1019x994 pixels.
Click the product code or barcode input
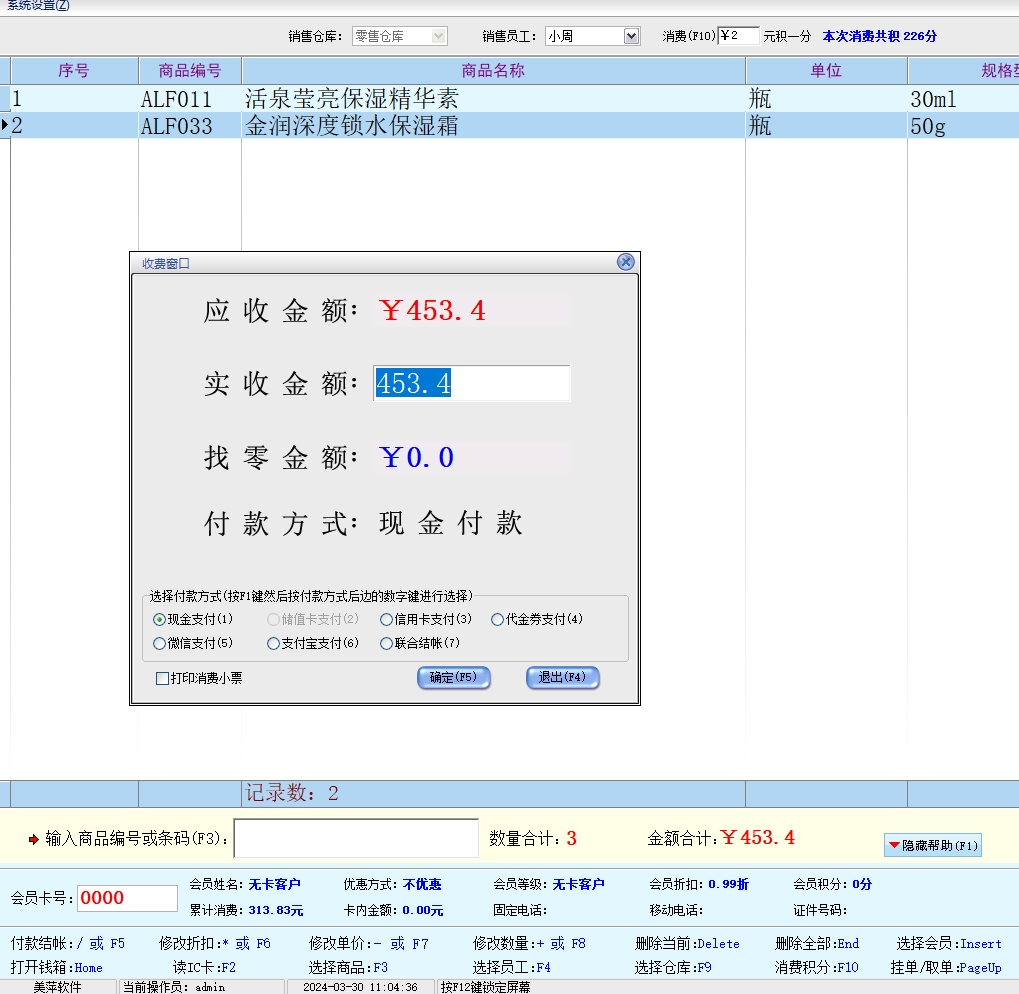(356, 838)
